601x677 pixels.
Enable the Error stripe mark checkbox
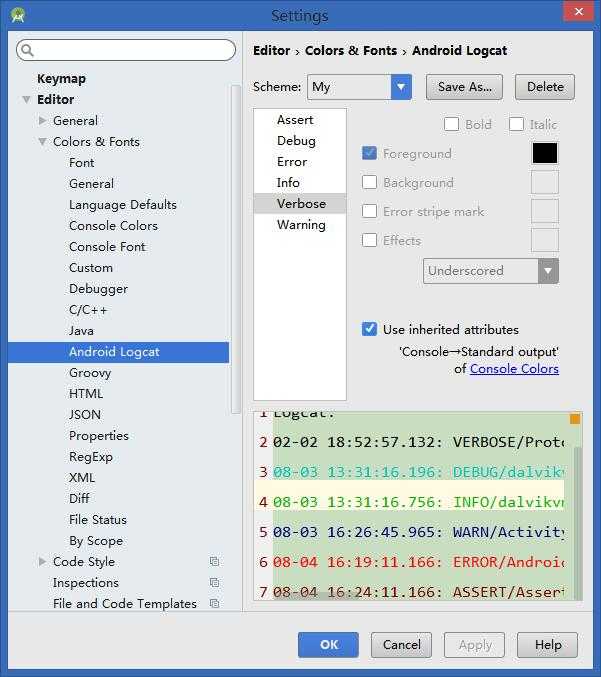(x=369, y=211)
